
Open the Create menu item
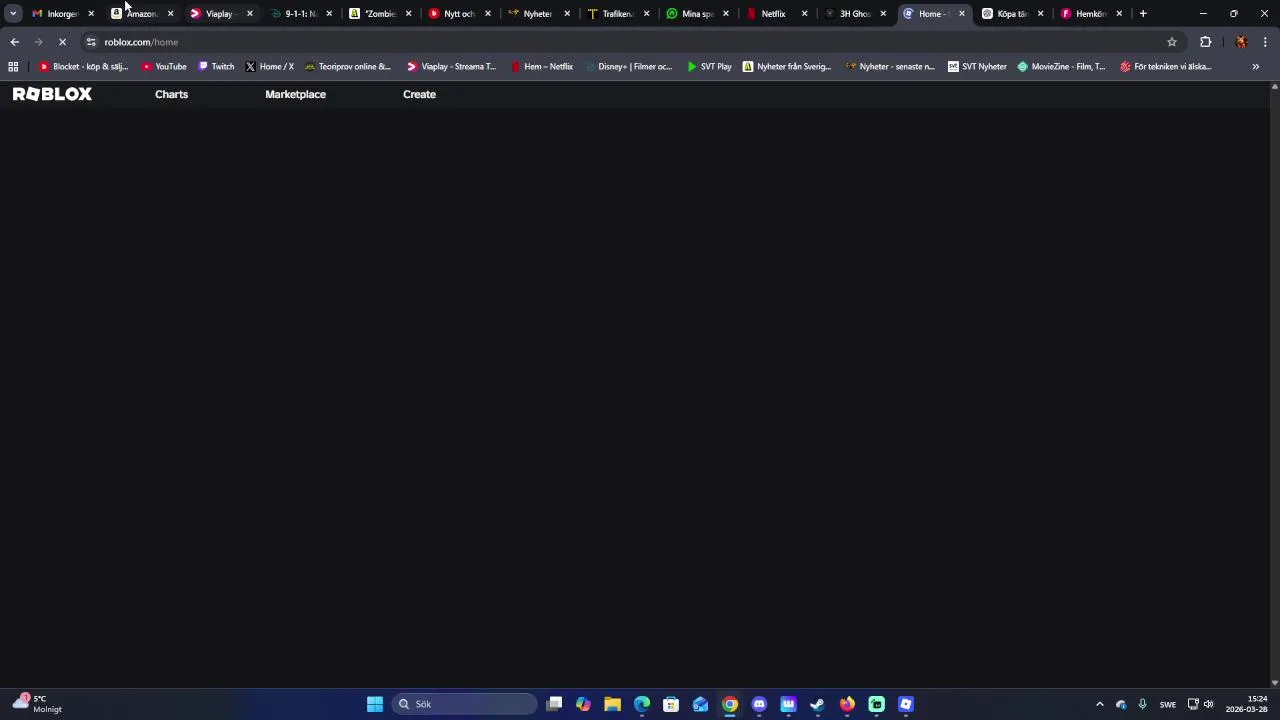point(419,94)
